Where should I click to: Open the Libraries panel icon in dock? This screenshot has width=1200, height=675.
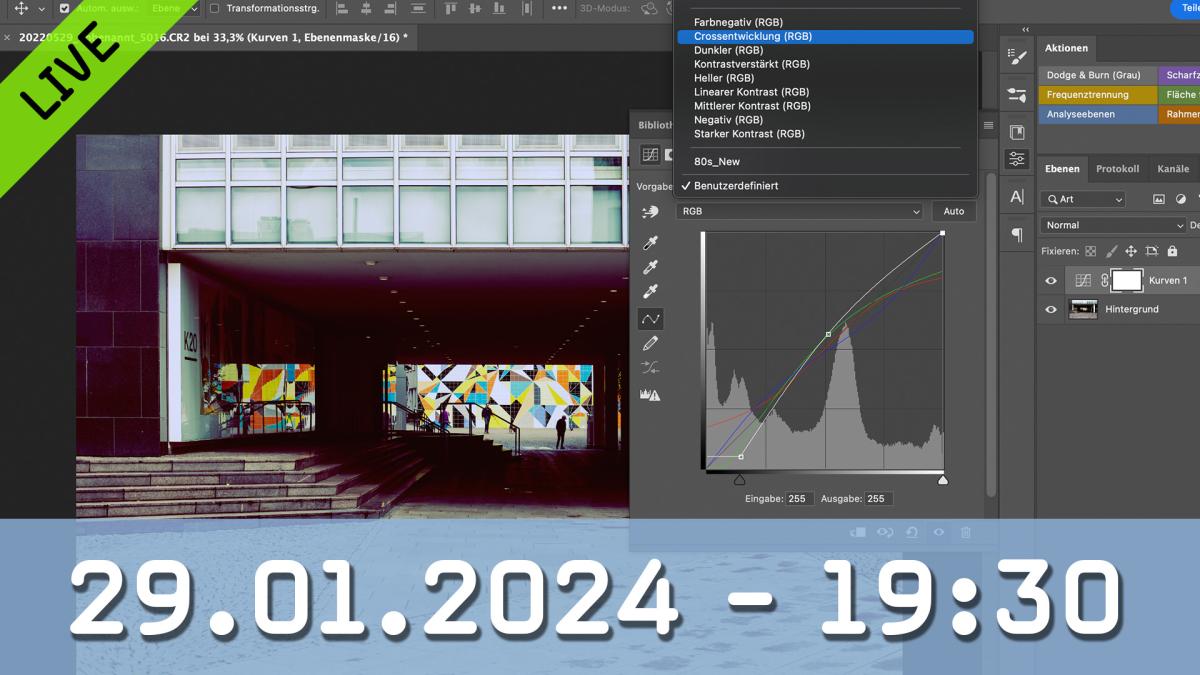pyautogui.click(x=1017, y=132)
